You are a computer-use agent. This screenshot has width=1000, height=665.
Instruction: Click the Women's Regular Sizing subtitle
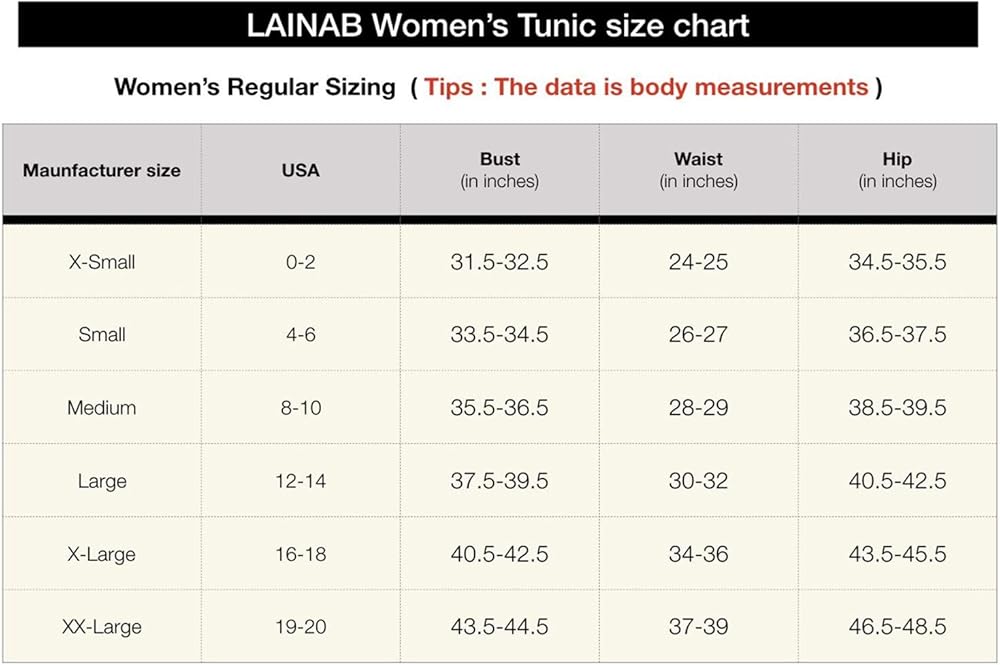255,86
